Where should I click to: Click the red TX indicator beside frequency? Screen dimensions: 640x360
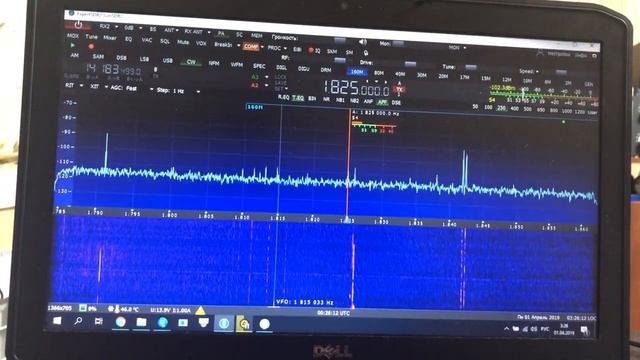pyautogui.click(x=399, y=89)
